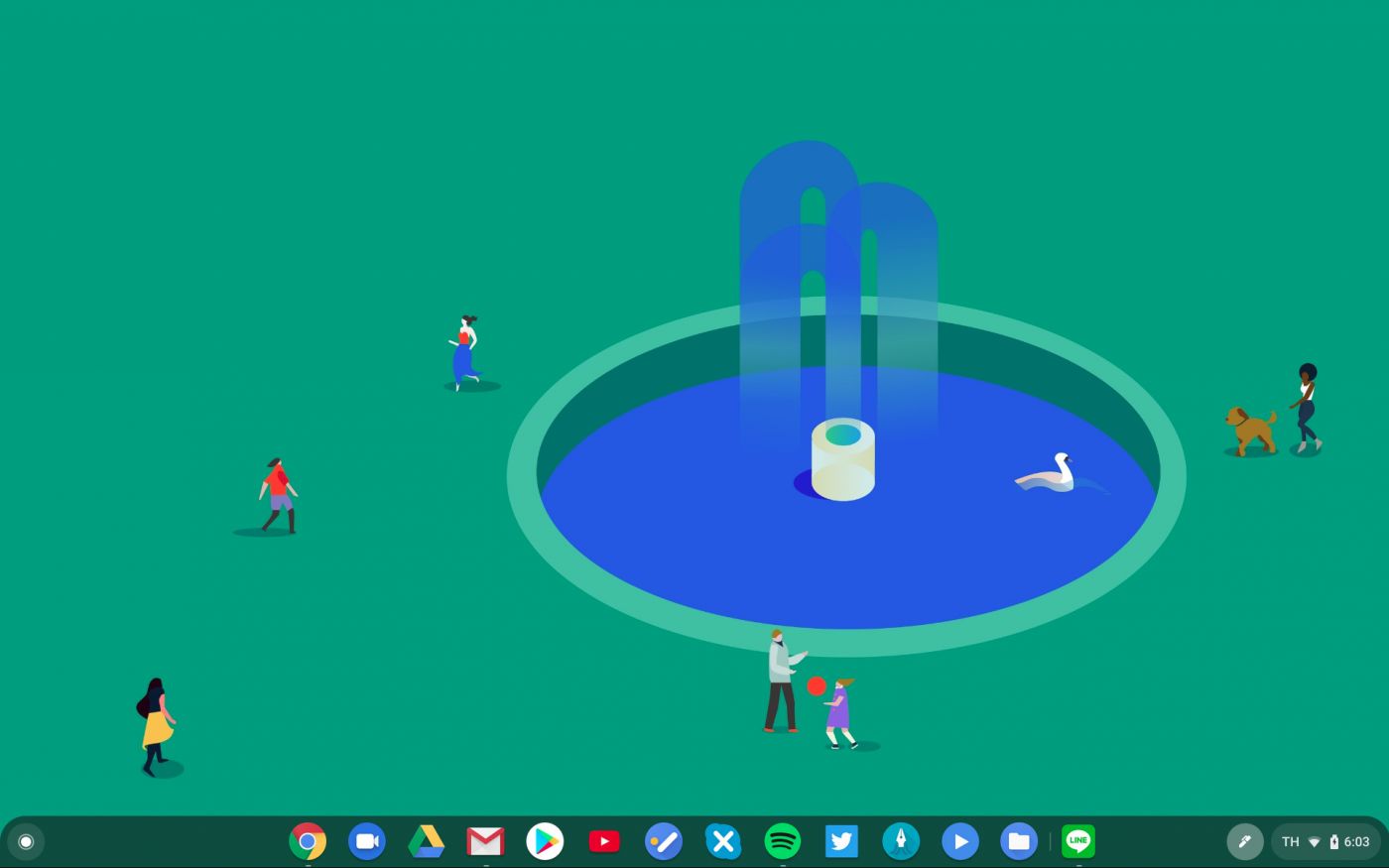The height and width of the screenshot is (868, 1389).
Task: Open the Gmail app
Action: pyautogui.click(x=485, y=841)
